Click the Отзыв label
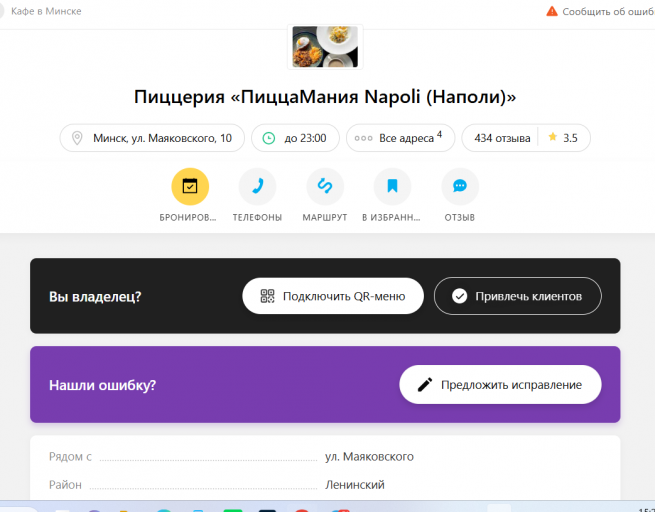The image size is (655, 512). coord(460,218)
